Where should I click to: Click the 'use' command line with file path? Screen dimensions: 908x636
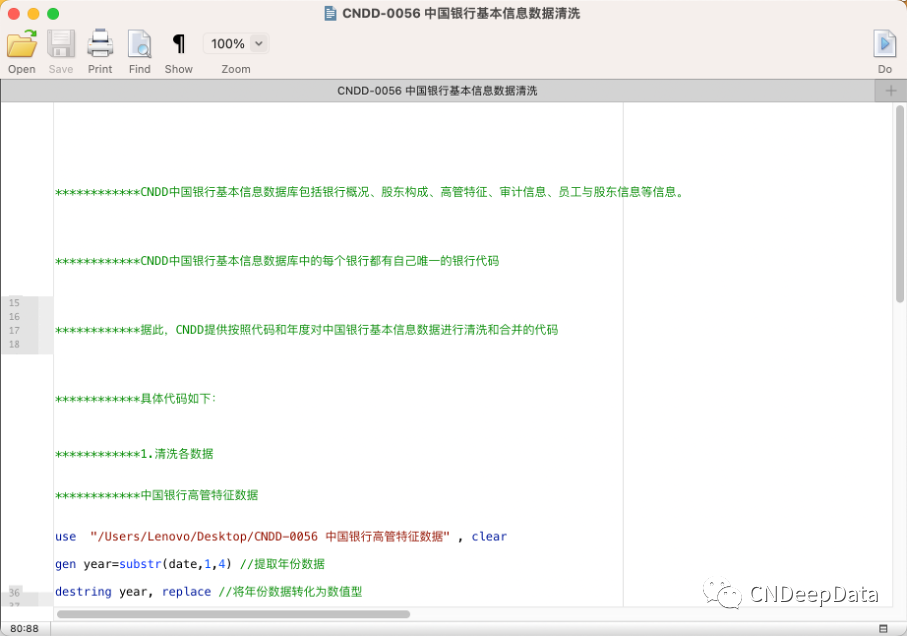(281, 536)
